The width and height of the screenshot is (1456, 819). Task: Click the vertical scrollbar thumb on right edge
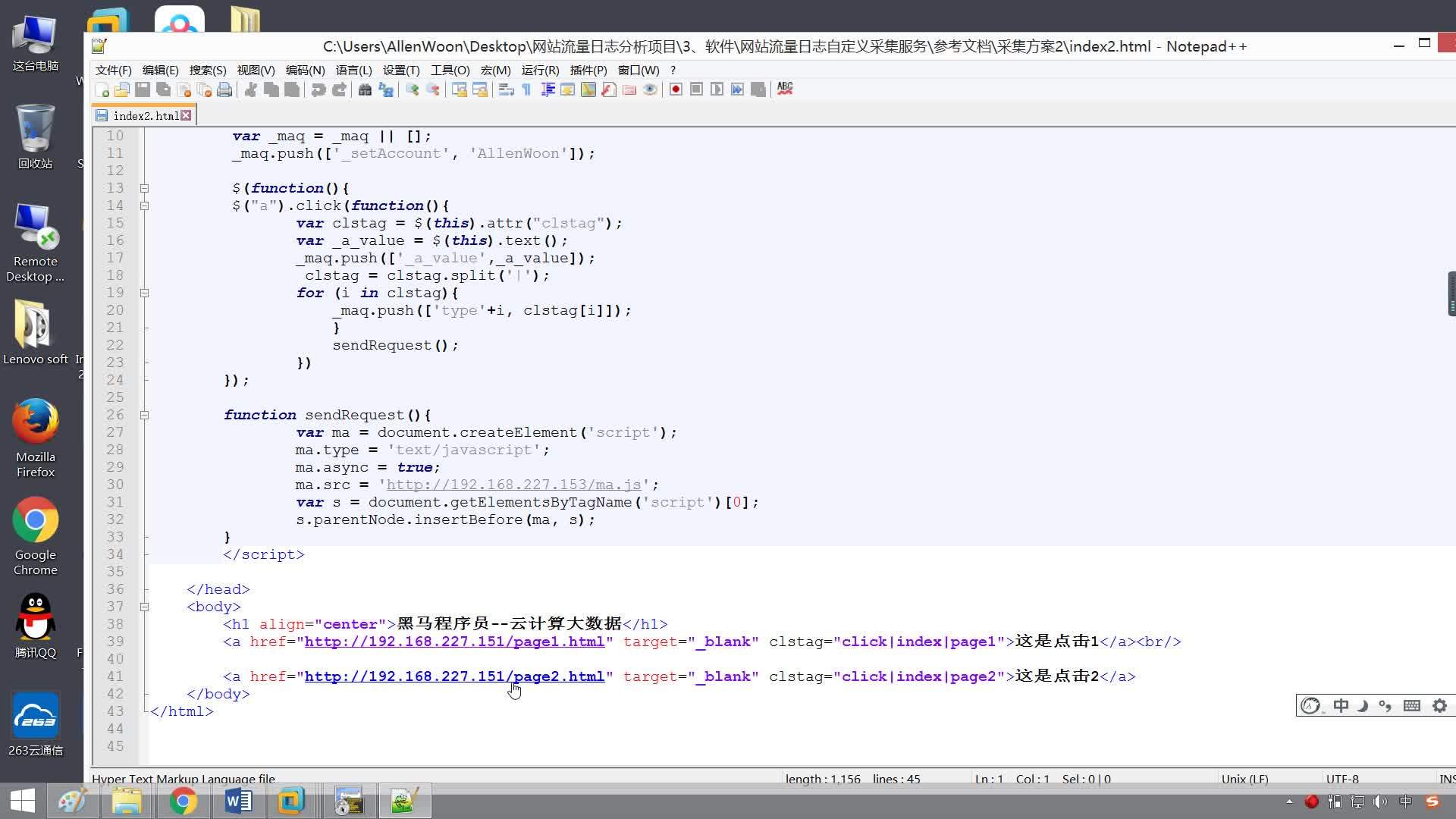1451,293
